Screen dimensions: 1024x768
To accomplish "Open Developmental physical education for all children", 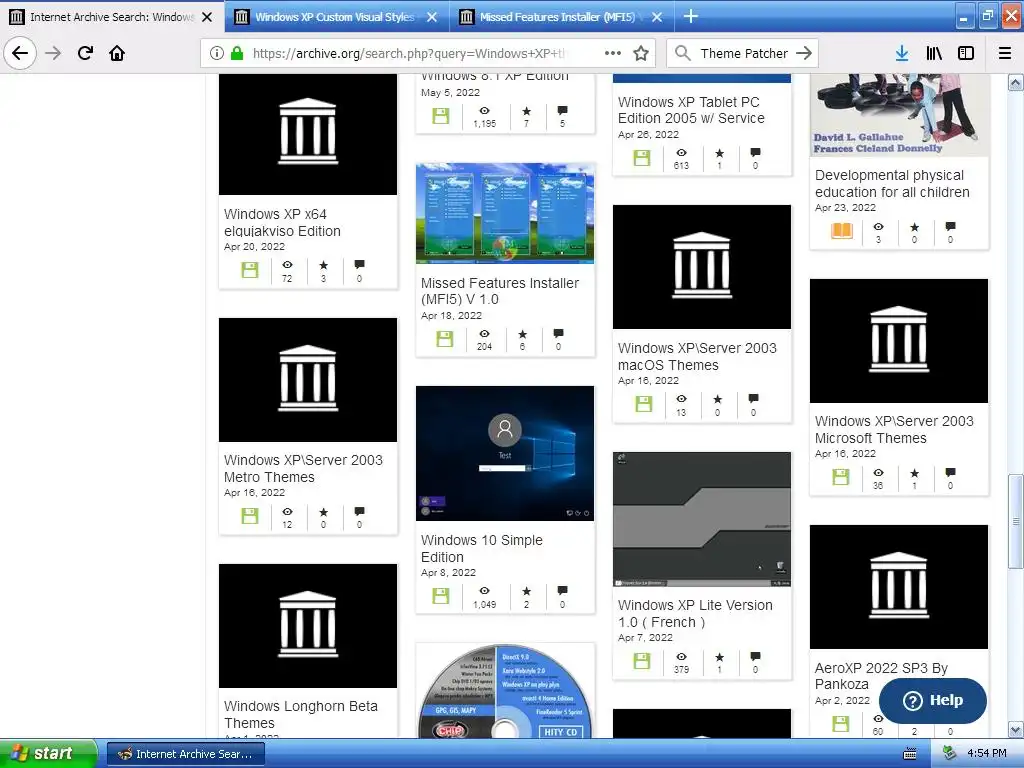I will (892, 184).
